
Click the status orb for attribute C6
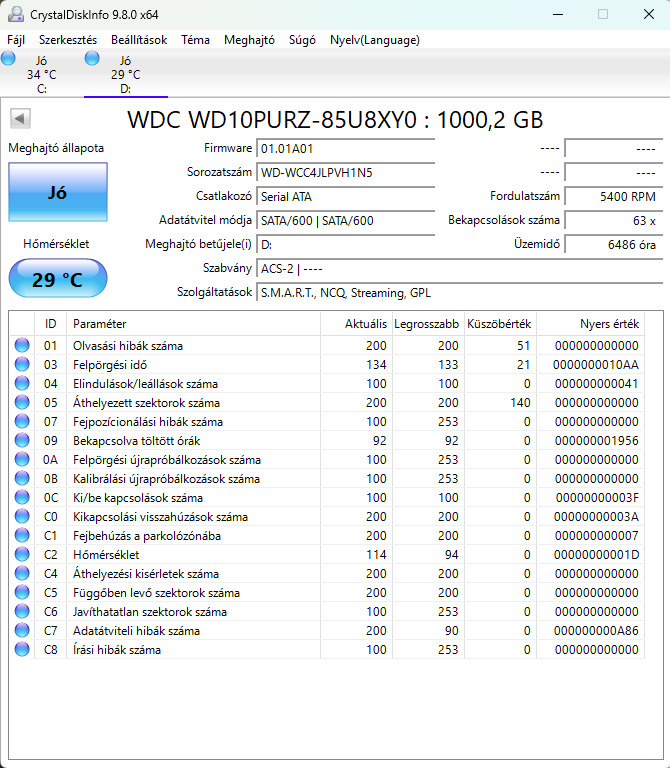click(x=22, y=611)
